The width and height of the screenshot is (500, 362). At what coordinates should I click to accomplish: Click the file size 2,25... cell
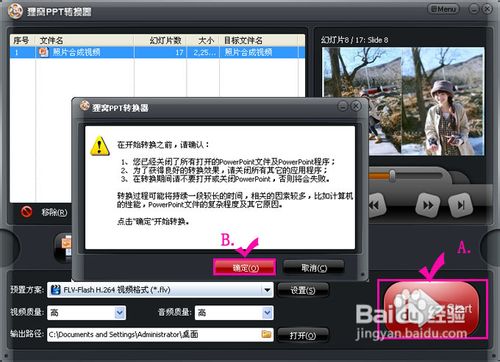[203, 52]
